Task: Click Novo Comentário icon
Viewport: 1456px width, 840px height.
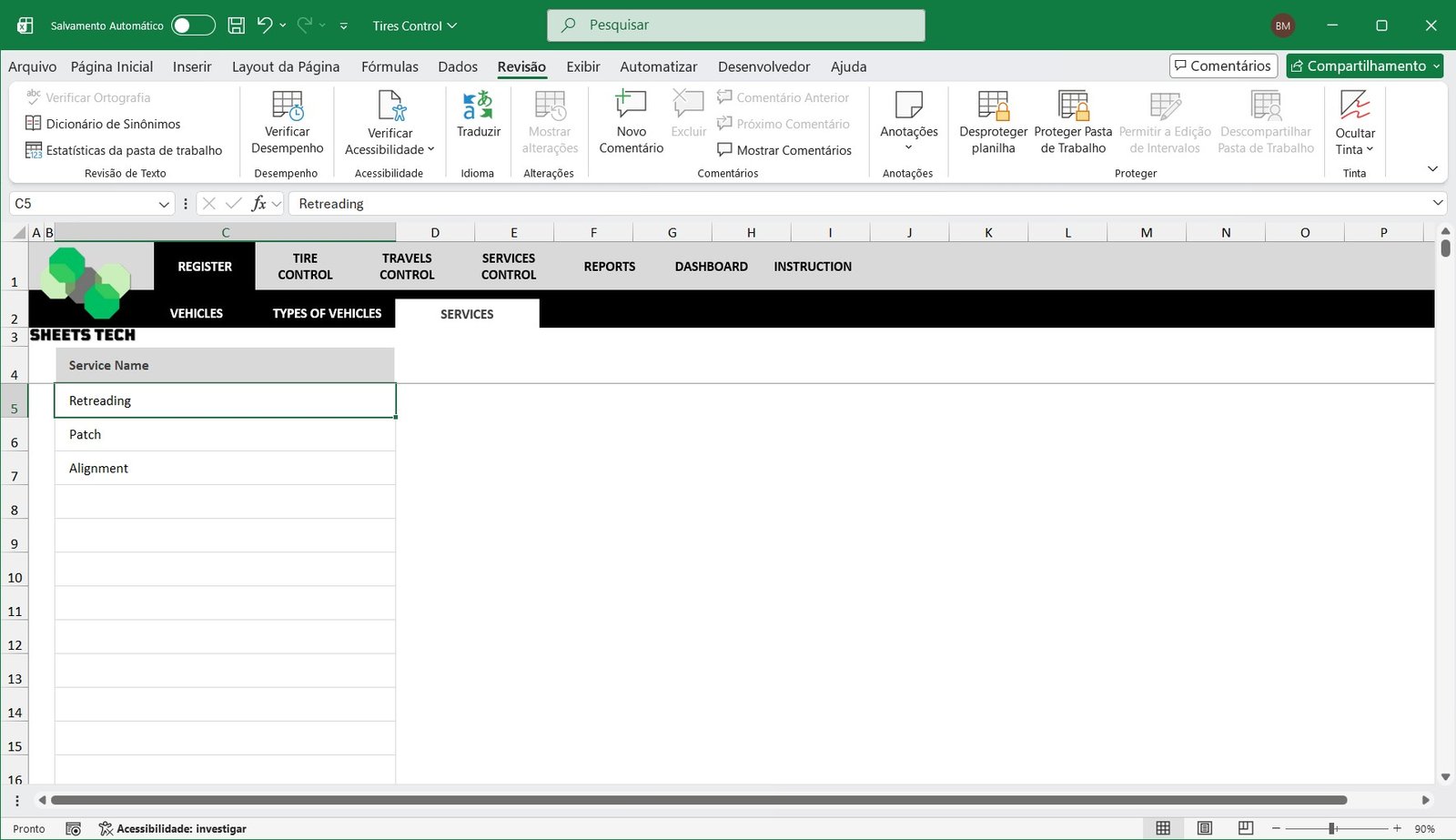Action: 631,106
